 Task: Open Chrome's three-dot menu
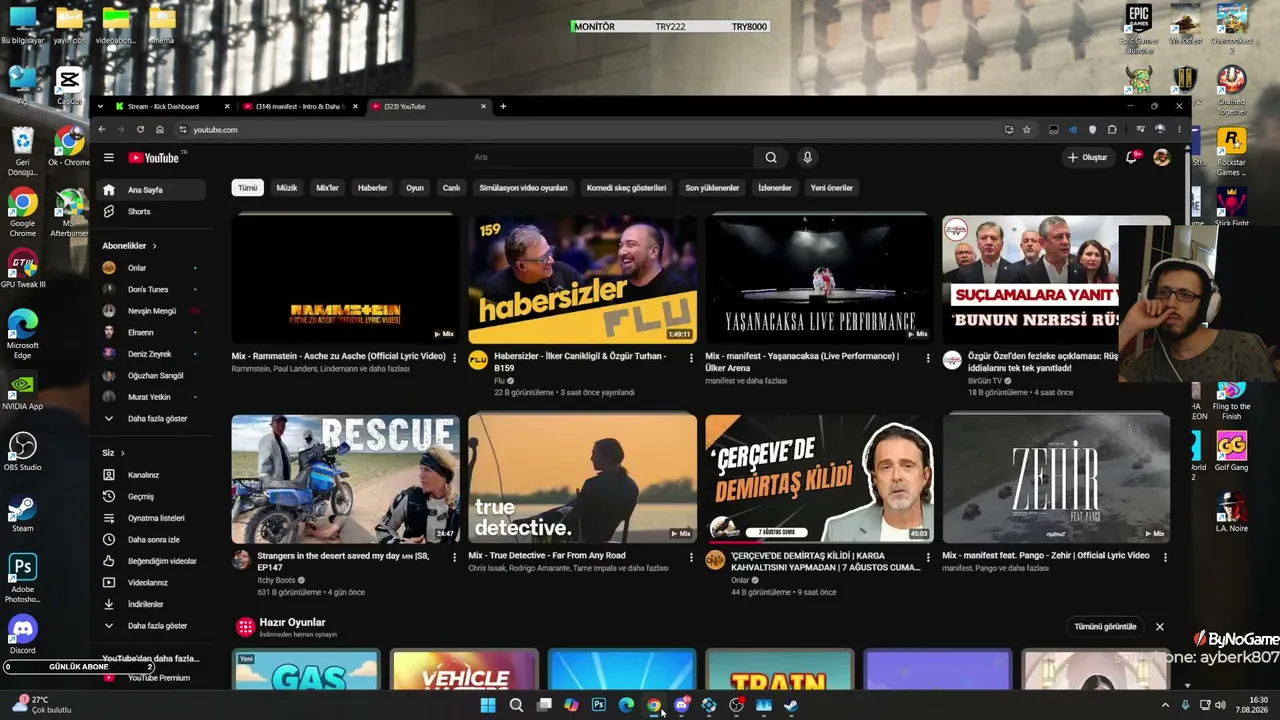pos(1179,129)
